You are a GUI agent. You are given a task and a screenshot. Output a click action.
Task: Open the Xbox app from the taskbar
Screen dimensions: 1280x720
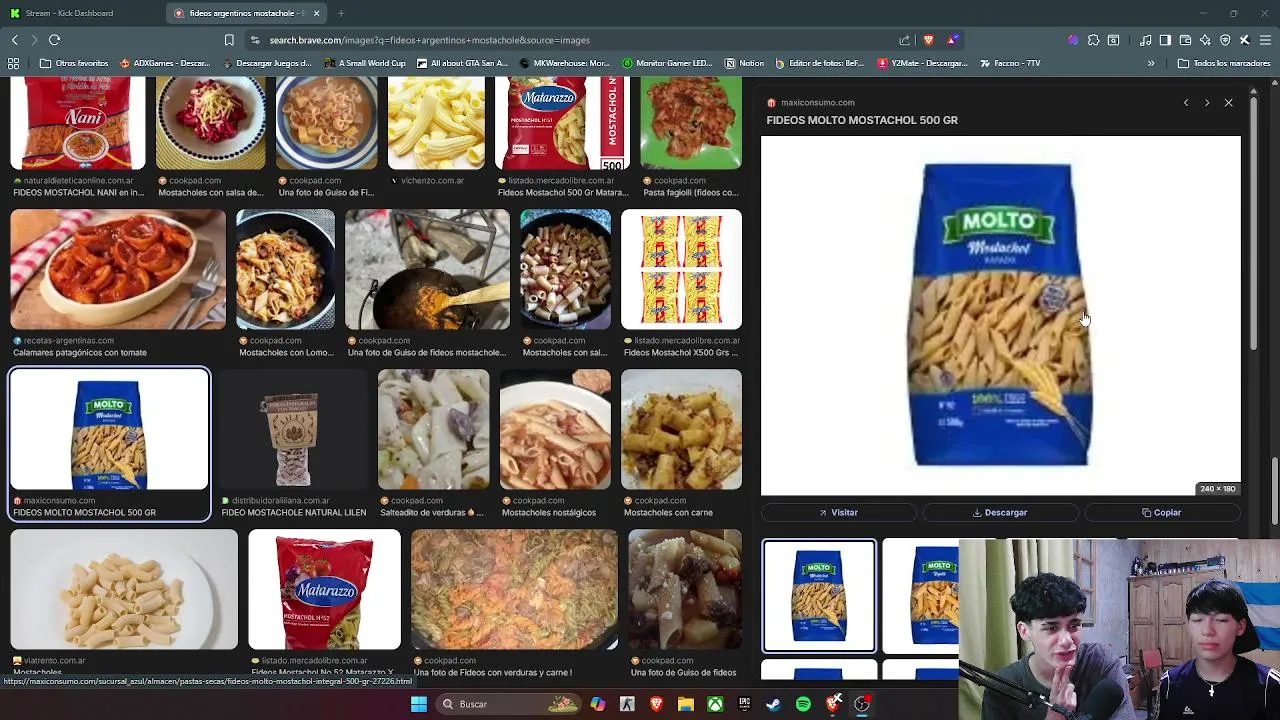(x=715, y=704)
